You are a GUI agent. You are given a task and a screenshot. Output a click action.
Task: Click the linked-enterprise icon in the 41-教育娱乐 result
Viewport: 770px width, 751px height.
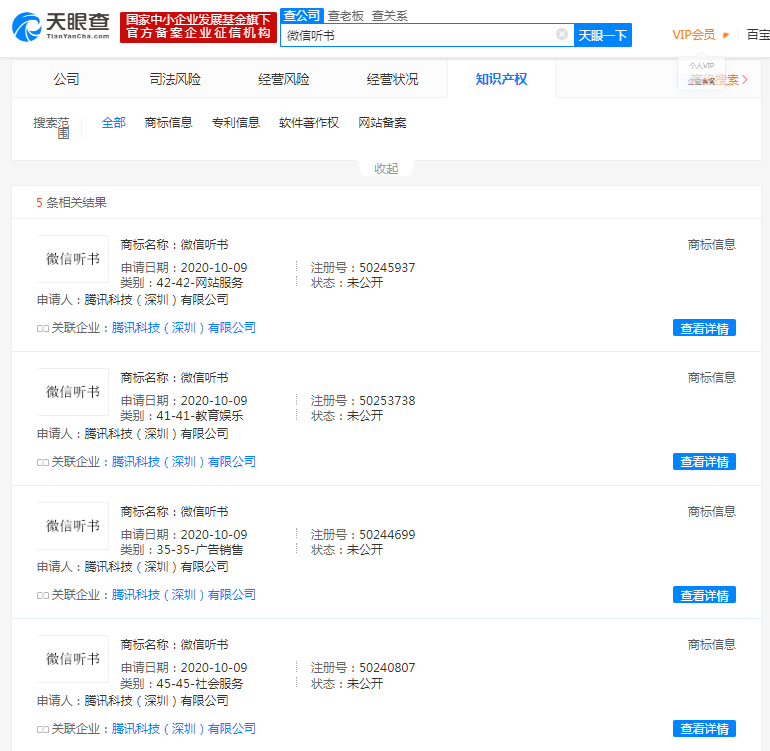click(x=43, y=463)
